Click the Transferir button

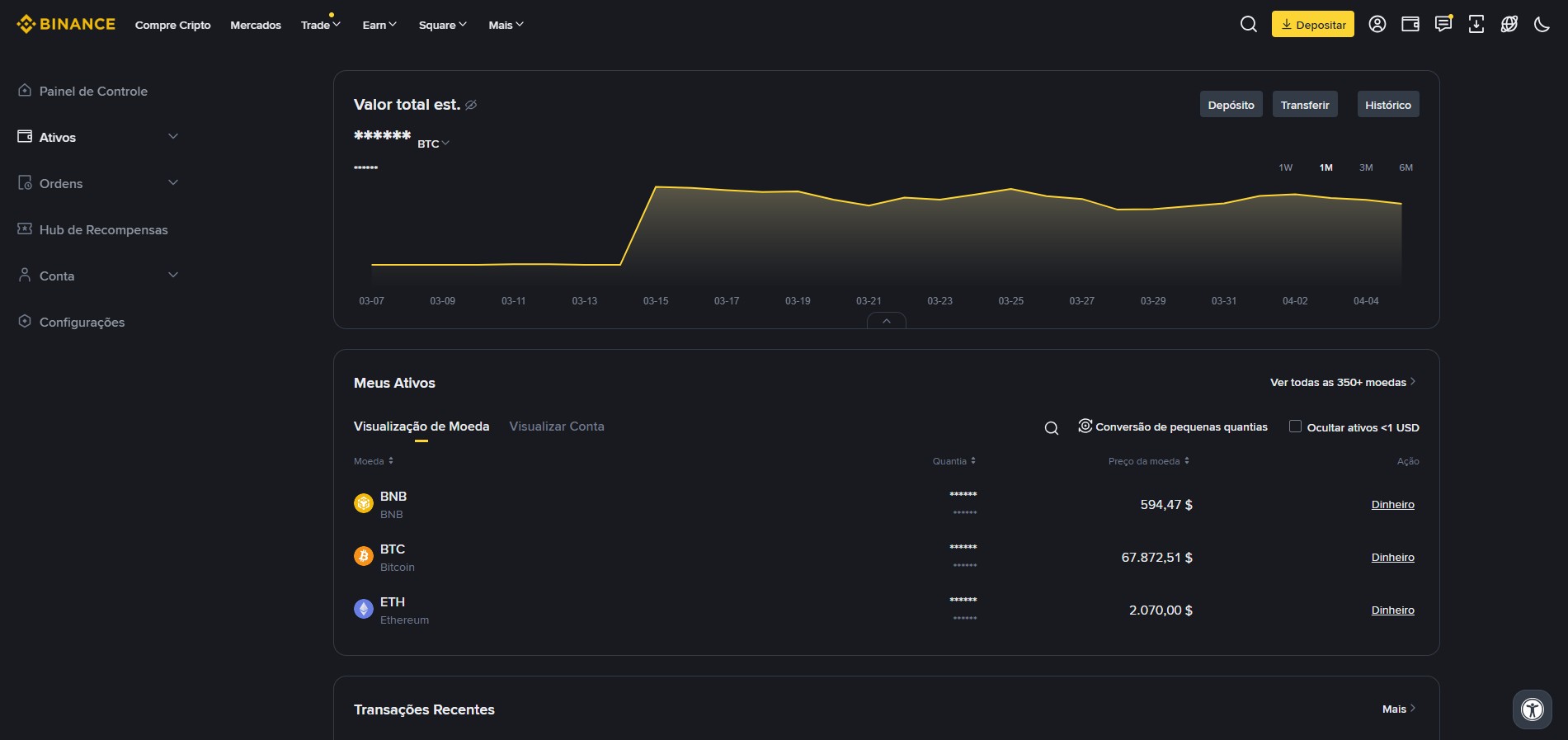click(x=1305, y=104)
